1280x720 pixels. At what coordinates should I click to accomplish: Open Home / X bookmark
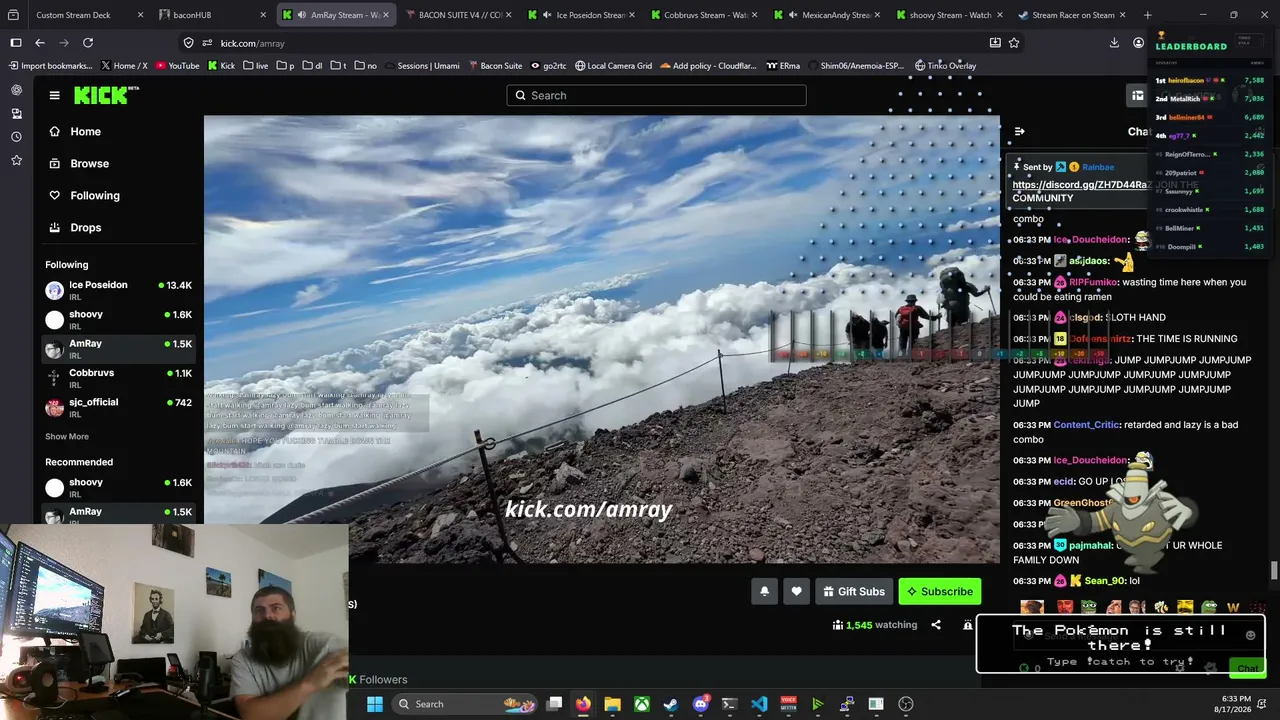click(x=124, y=66)
